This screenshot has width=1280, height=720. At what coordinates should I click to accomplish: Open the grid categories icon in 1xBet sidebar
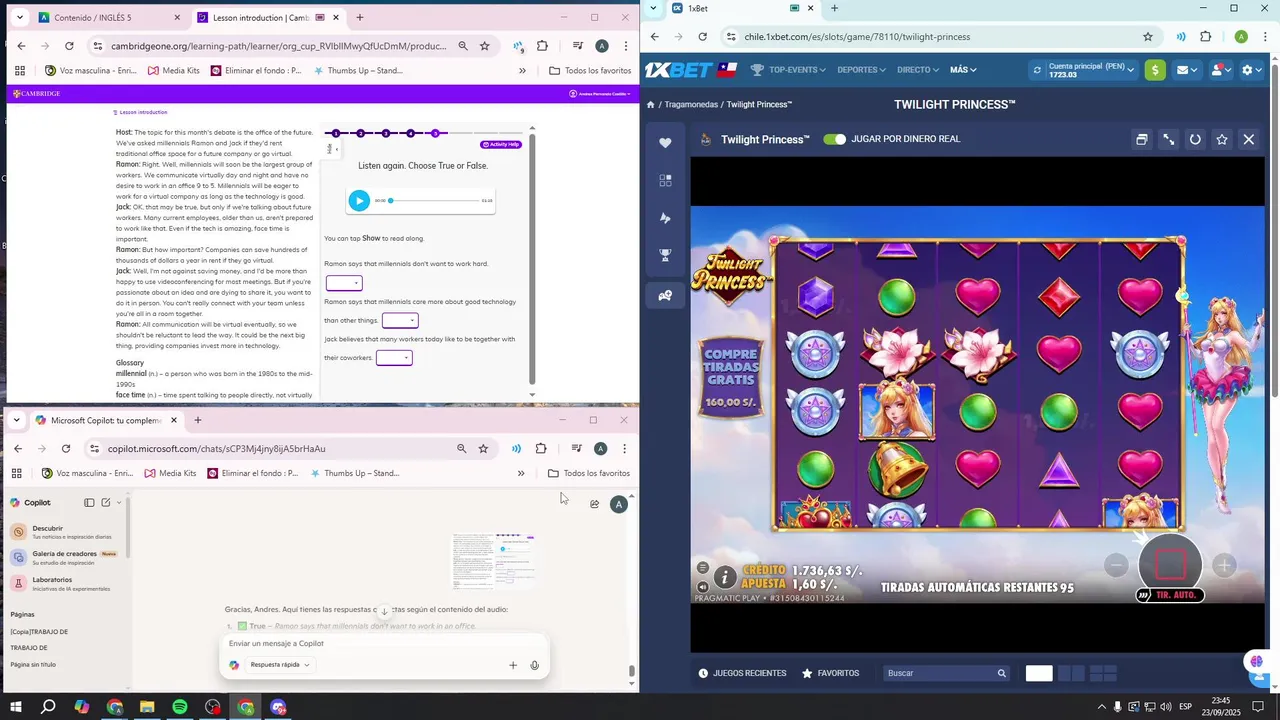[x=665, y=181]
